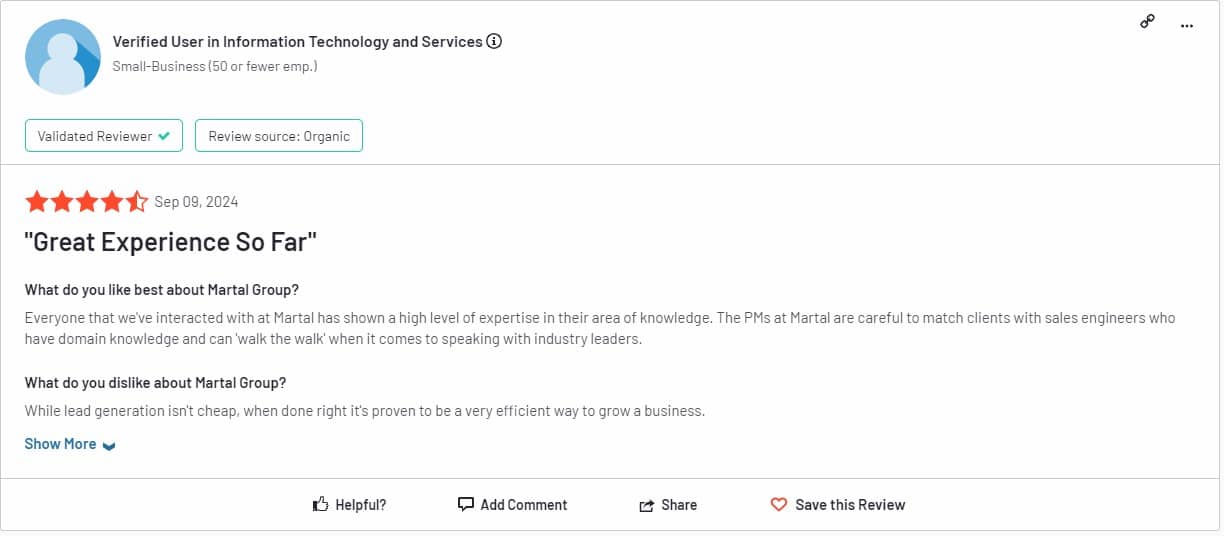The image size is (1224, 536).
Task: Click the Helpful? button label
Action: tap(361, 505)
